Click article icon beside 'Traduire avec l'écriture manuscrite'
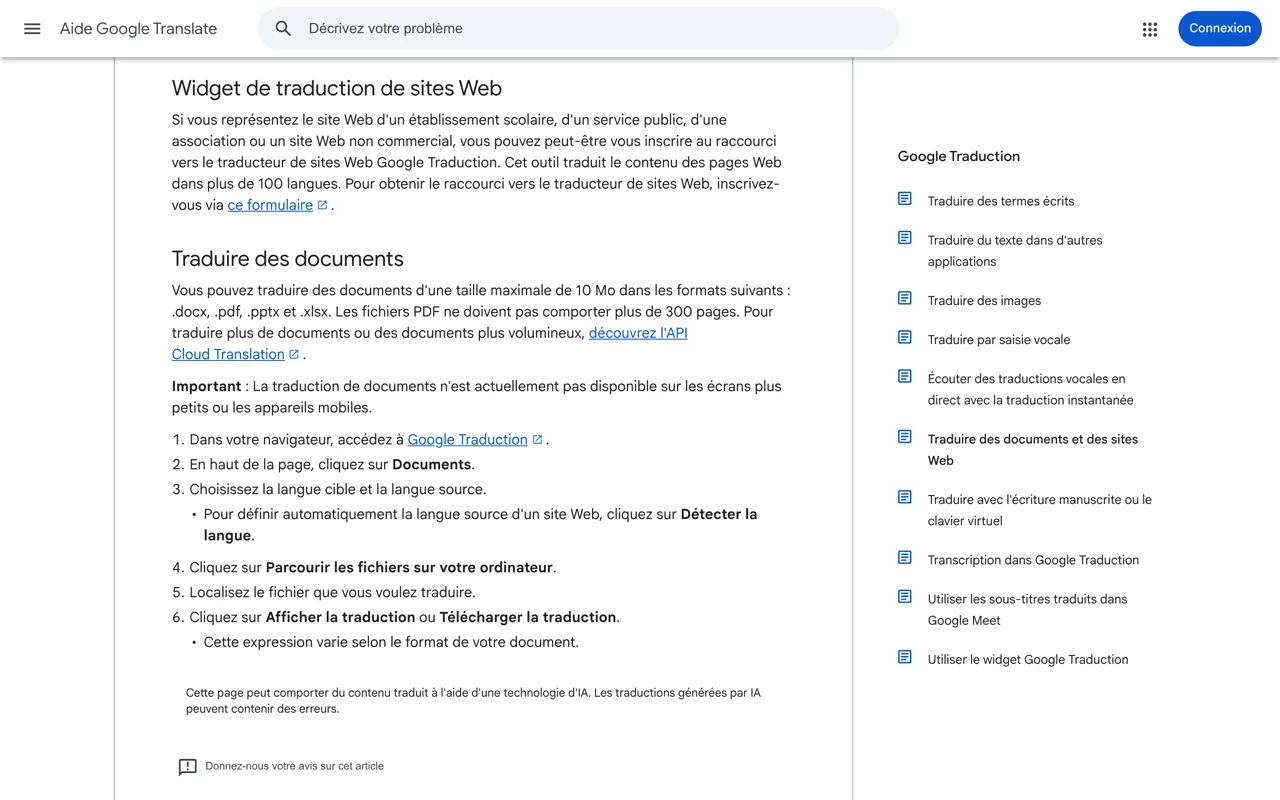The height and width of the screenshot is (800, 1280). [905, 497]
